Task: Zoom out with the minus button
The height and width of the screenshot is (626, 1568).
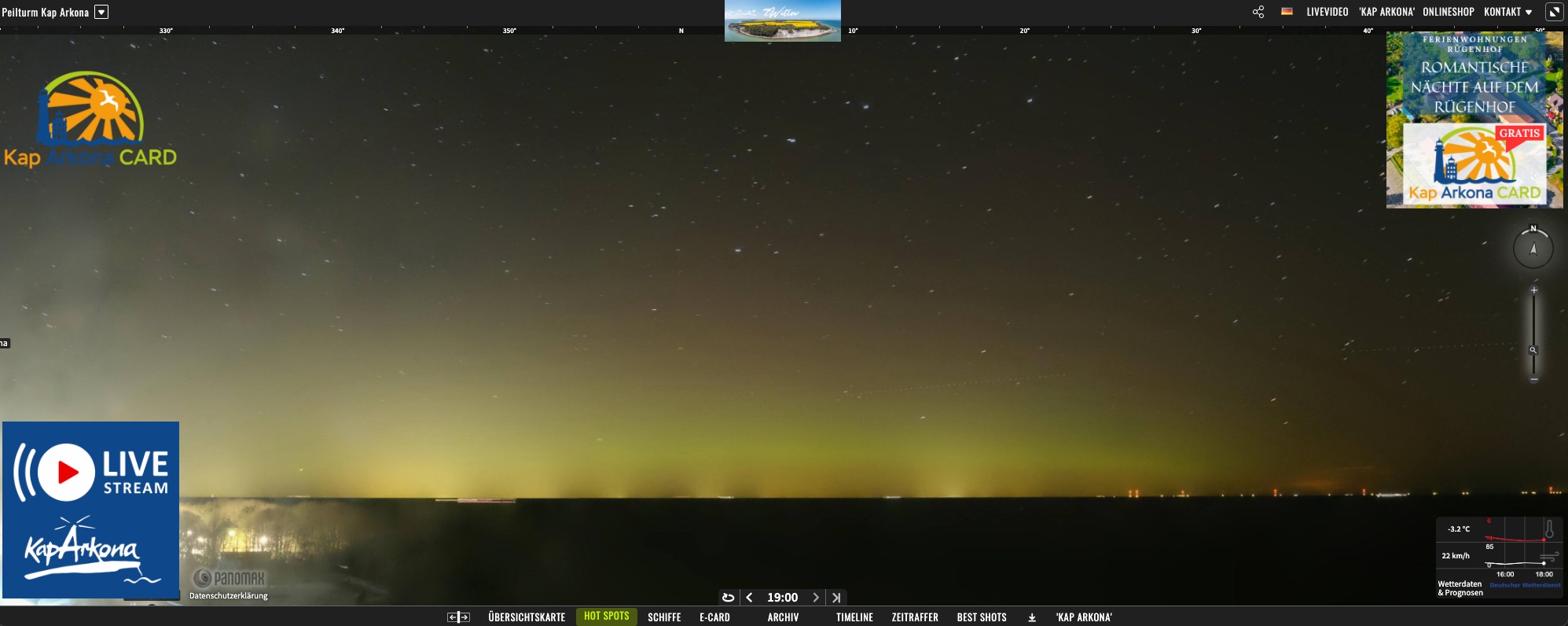Action: (x=1533, y=379)
